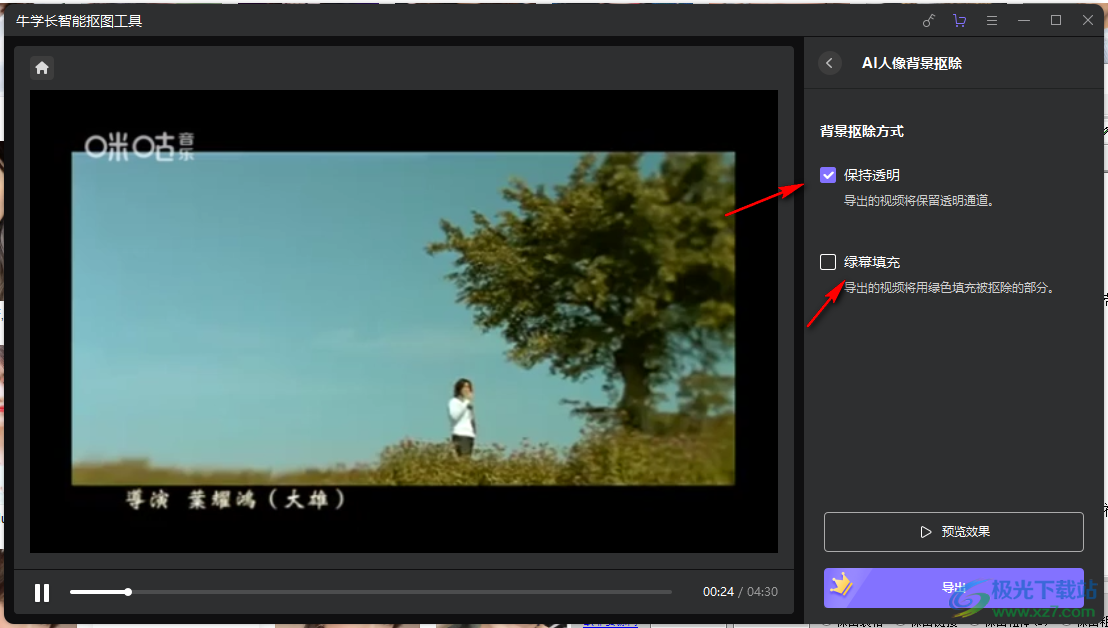Viewport: 1108px width, 628px height.
Task: Click the 预览效果 preview button
Action: pos(953,531)
